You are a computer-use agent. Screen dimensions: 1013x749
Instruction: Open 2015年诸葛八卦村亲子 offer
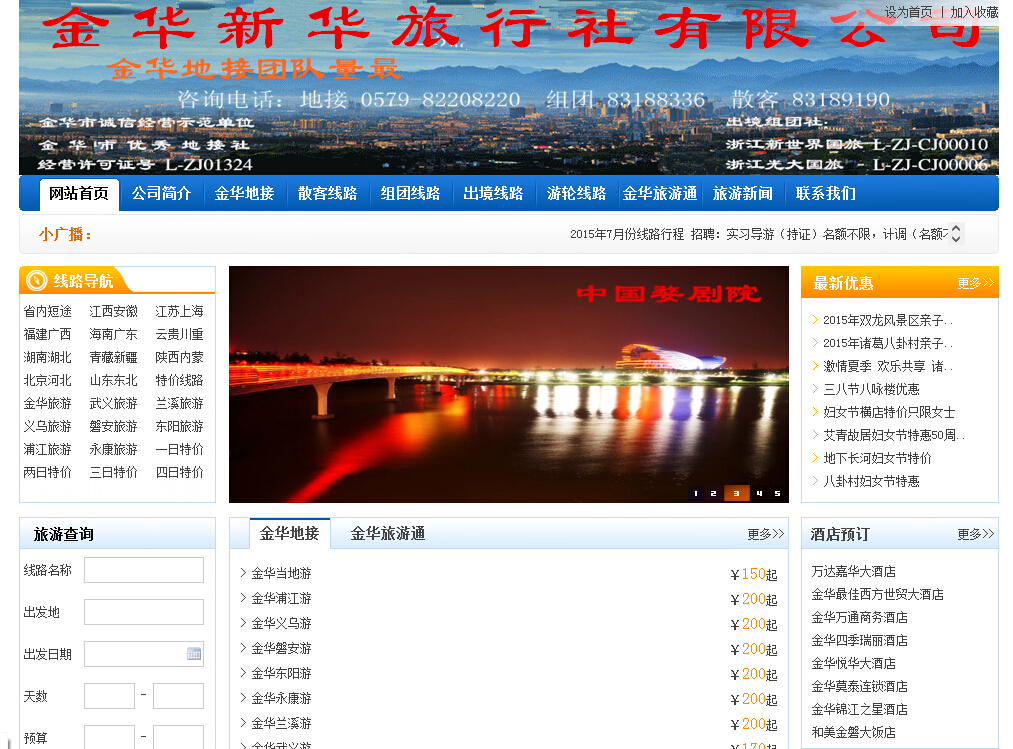coord(888,343)
